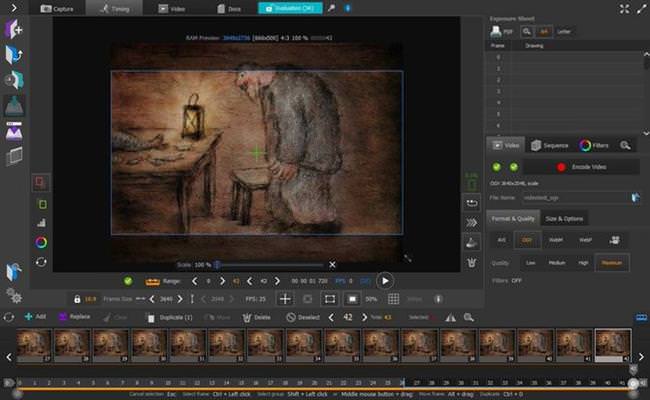Click the purple image import icon

point(14,132)
